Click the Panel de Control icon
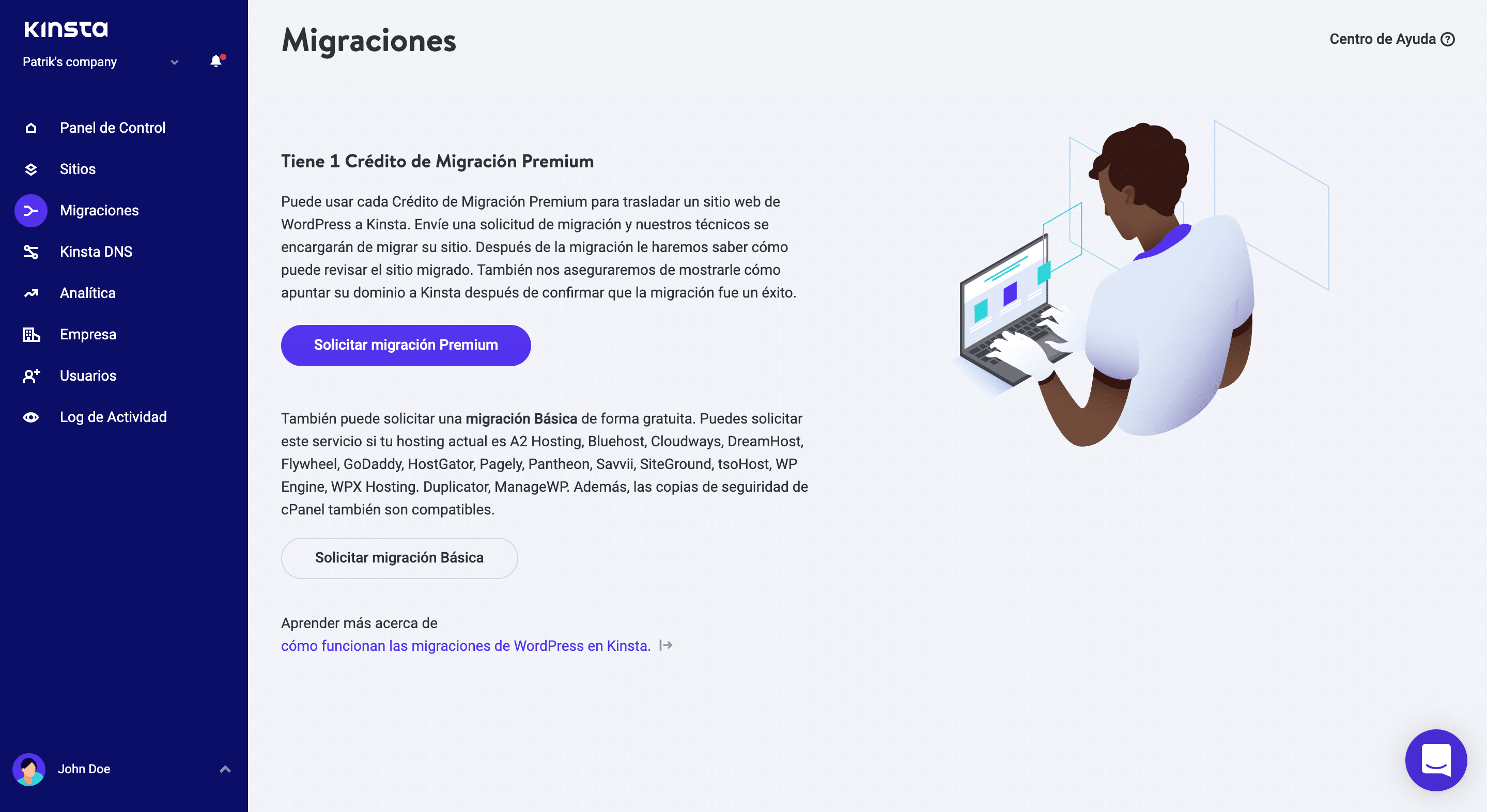Screen dimensions: 1487x812 [30, 127]
